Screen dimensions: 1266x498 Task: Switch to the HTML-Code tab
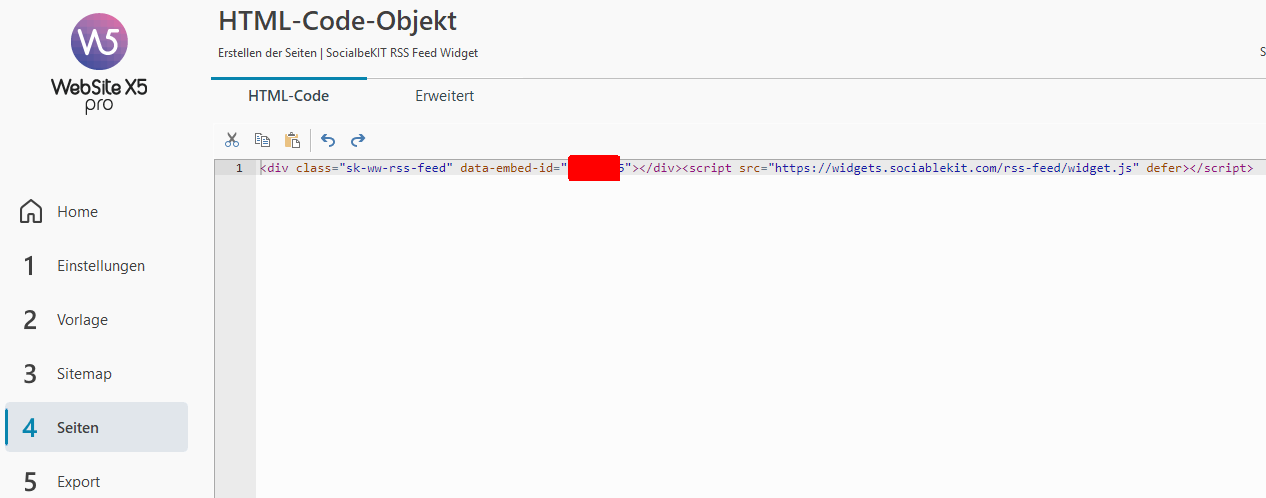coord(288,96)
